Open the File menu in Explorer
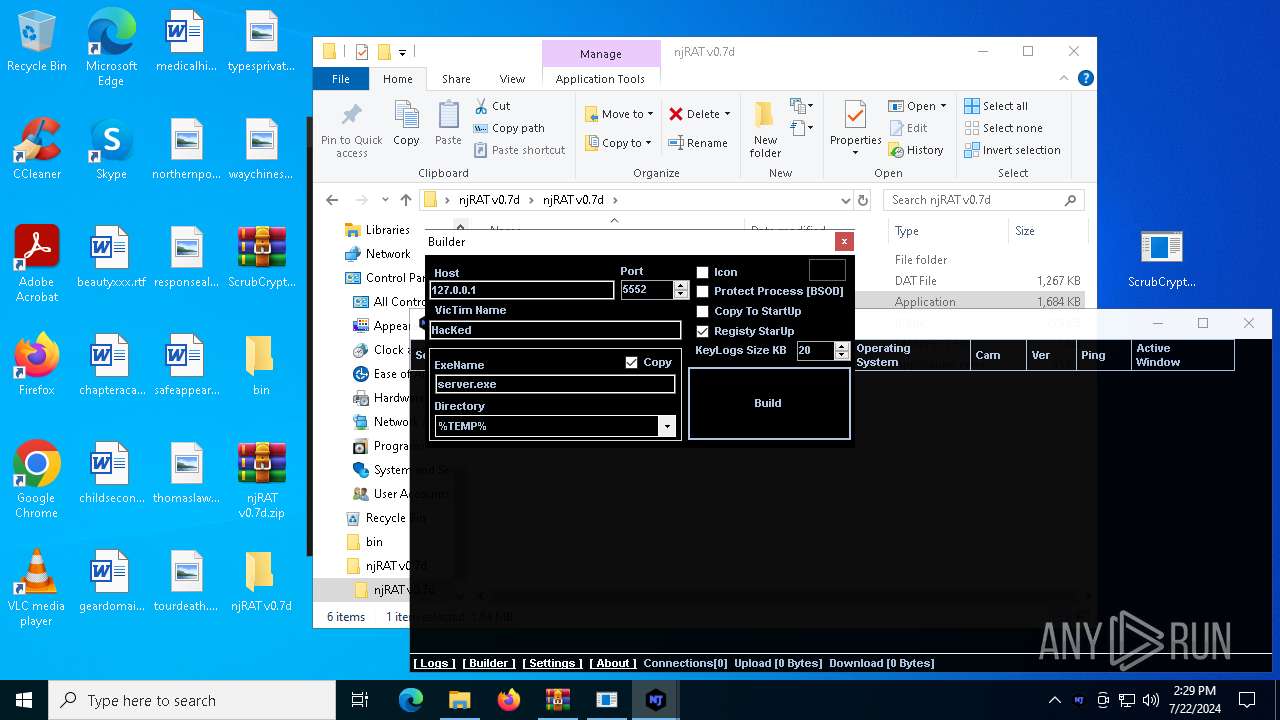Screen dimensions: 1280x720 [x=341, y=79]
